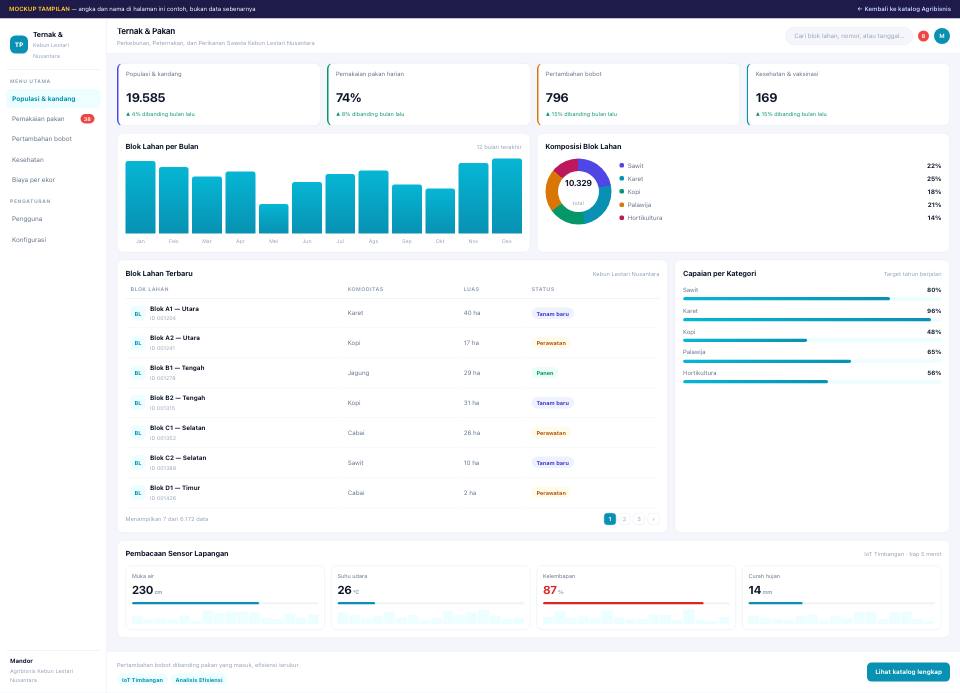Click the Hortikultura red legend dot

(x=621, y=217)
